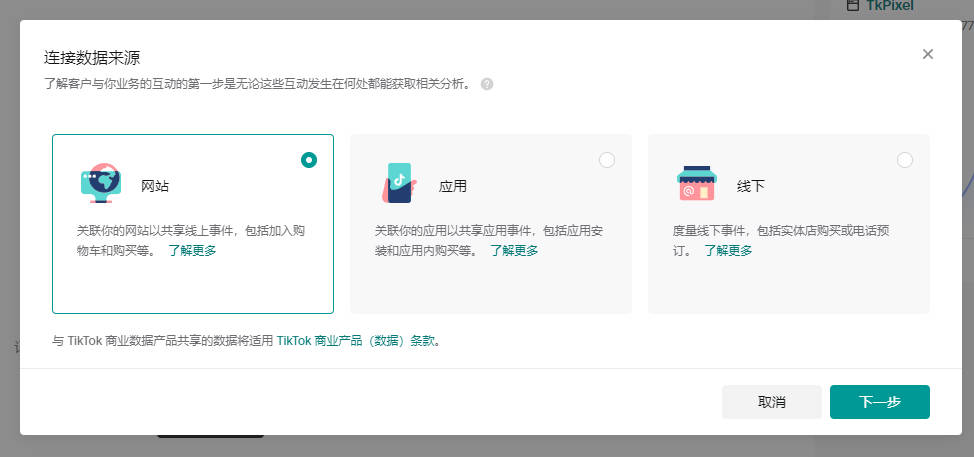Open 了解更多 link in 线下 card

point(728,250)
